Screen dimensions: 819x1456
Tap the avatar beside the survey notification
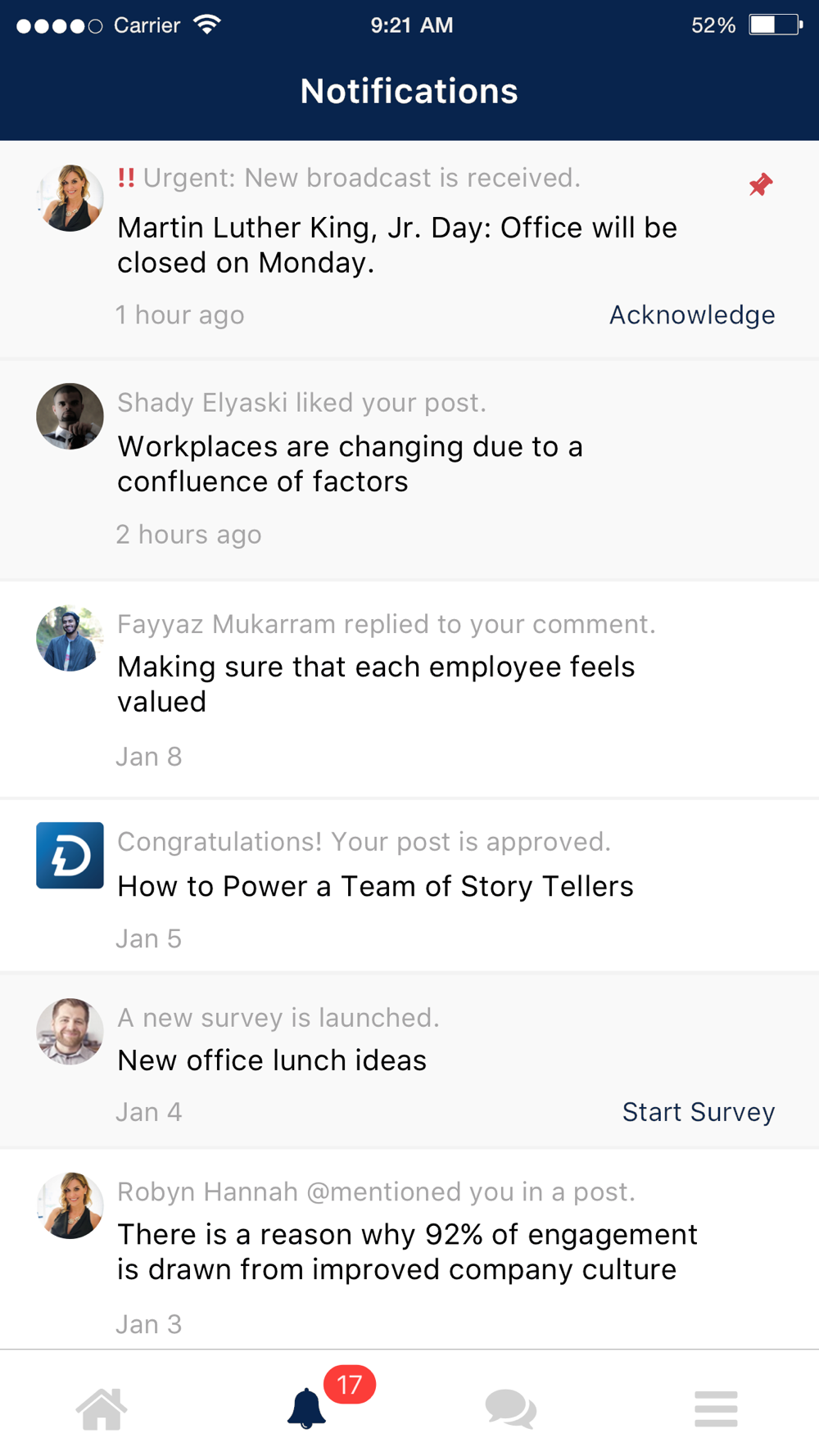tap(70, 1031)
